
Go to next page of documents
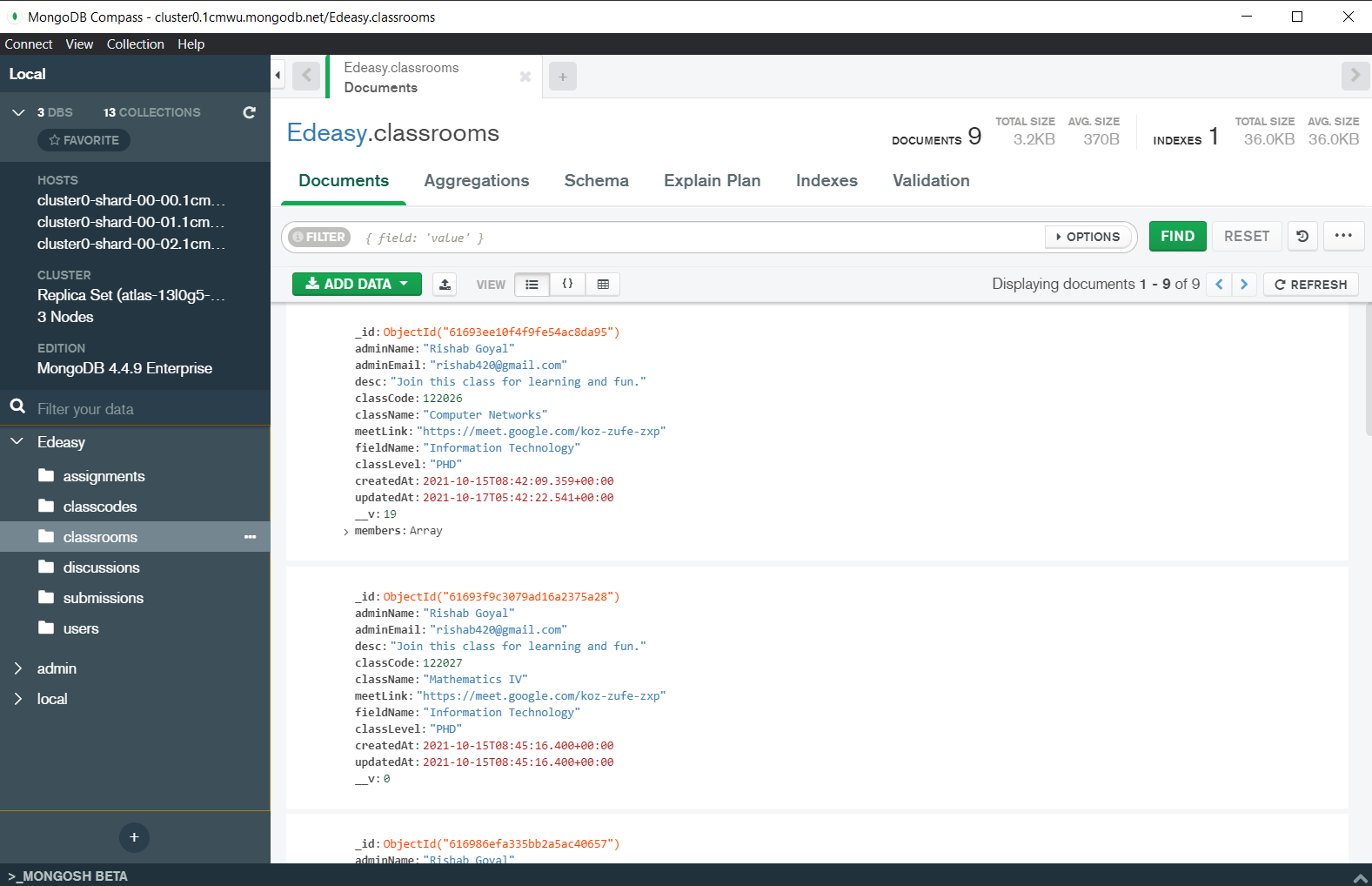click(1244, 285)
